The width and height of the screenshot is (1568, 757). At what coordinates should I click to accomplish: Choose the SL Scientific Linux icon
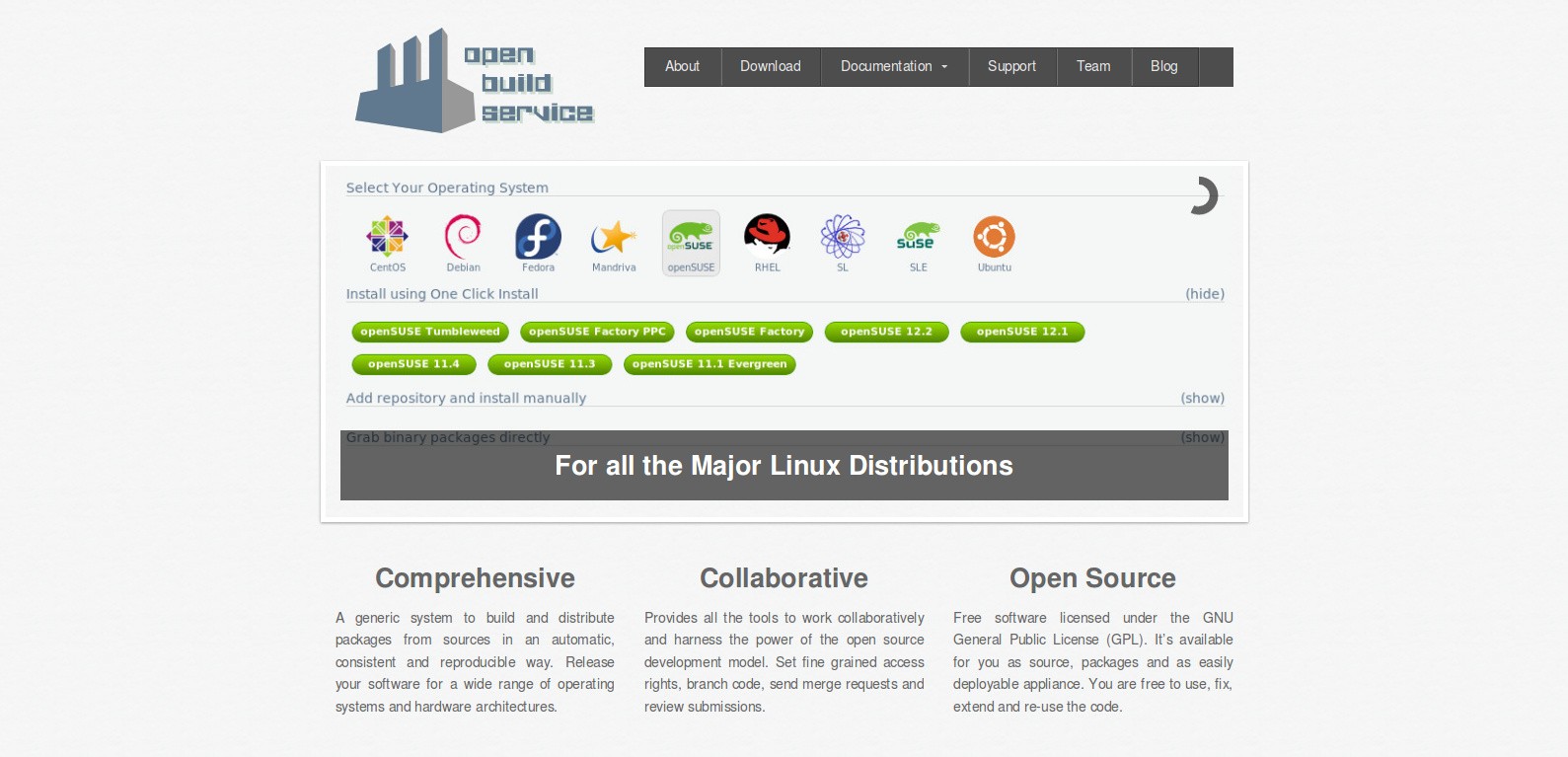point(843,238)
